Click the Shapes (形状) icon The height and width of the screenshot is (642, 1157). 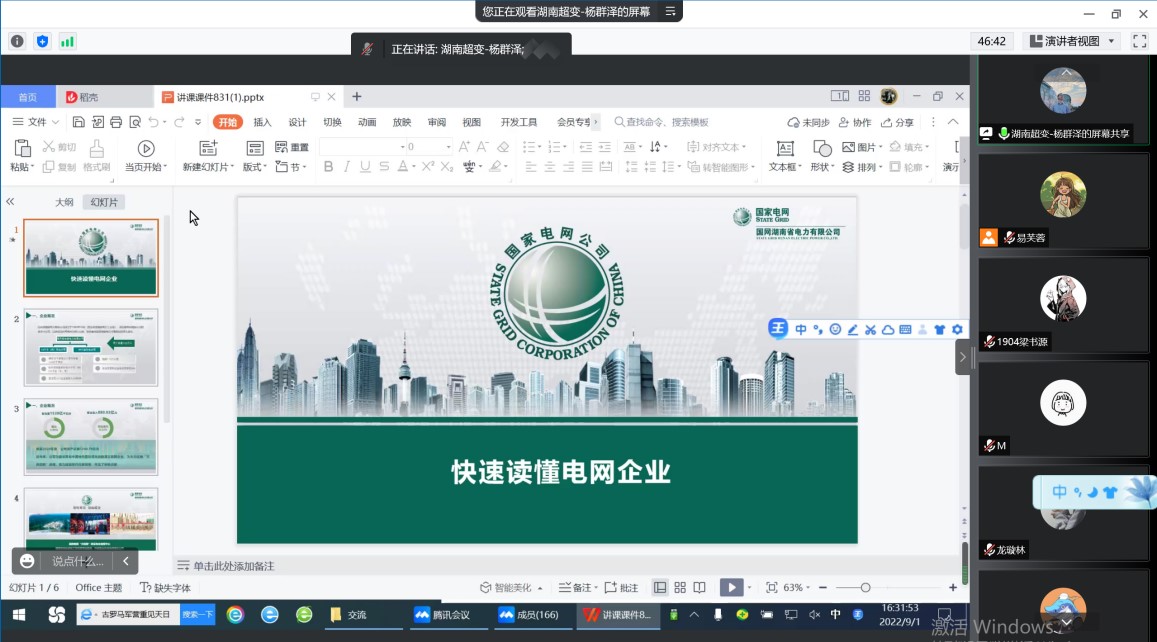coord(820,148)
